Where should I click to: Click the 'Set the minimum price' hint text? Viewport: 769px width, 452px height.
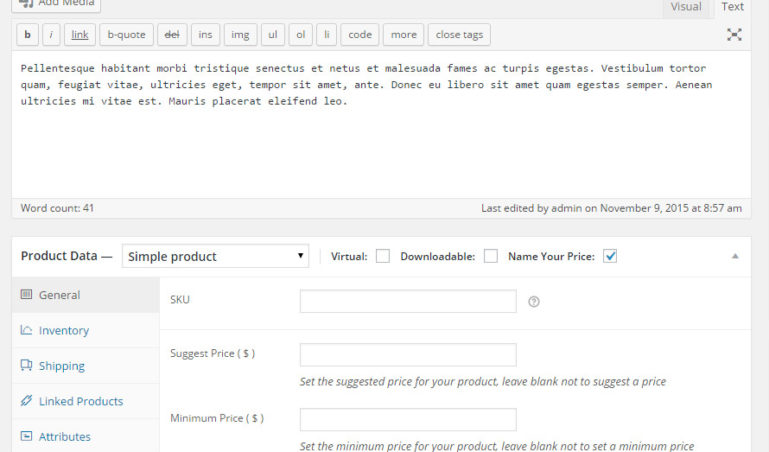coord(497,446)
